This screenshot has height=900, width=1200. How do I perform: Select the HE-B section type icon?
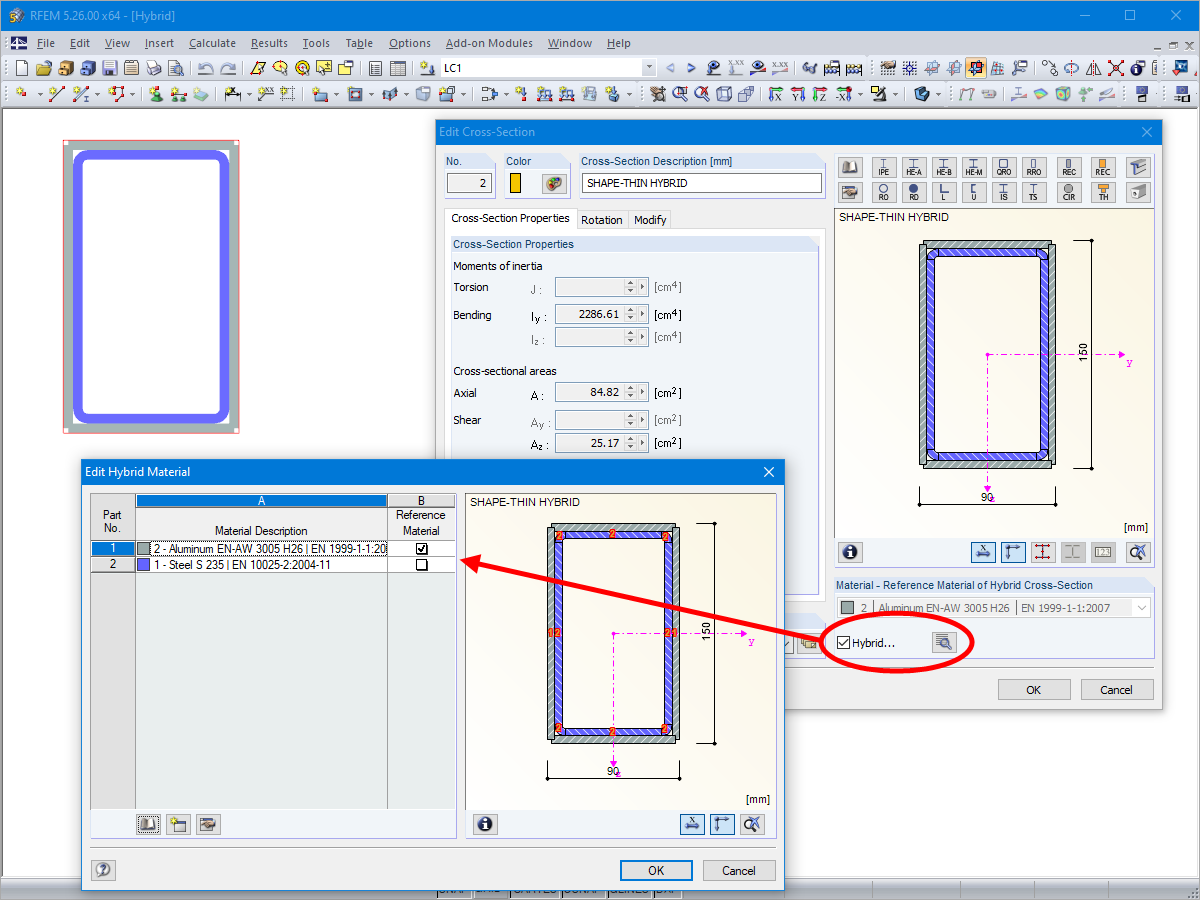tap(943, 167)
